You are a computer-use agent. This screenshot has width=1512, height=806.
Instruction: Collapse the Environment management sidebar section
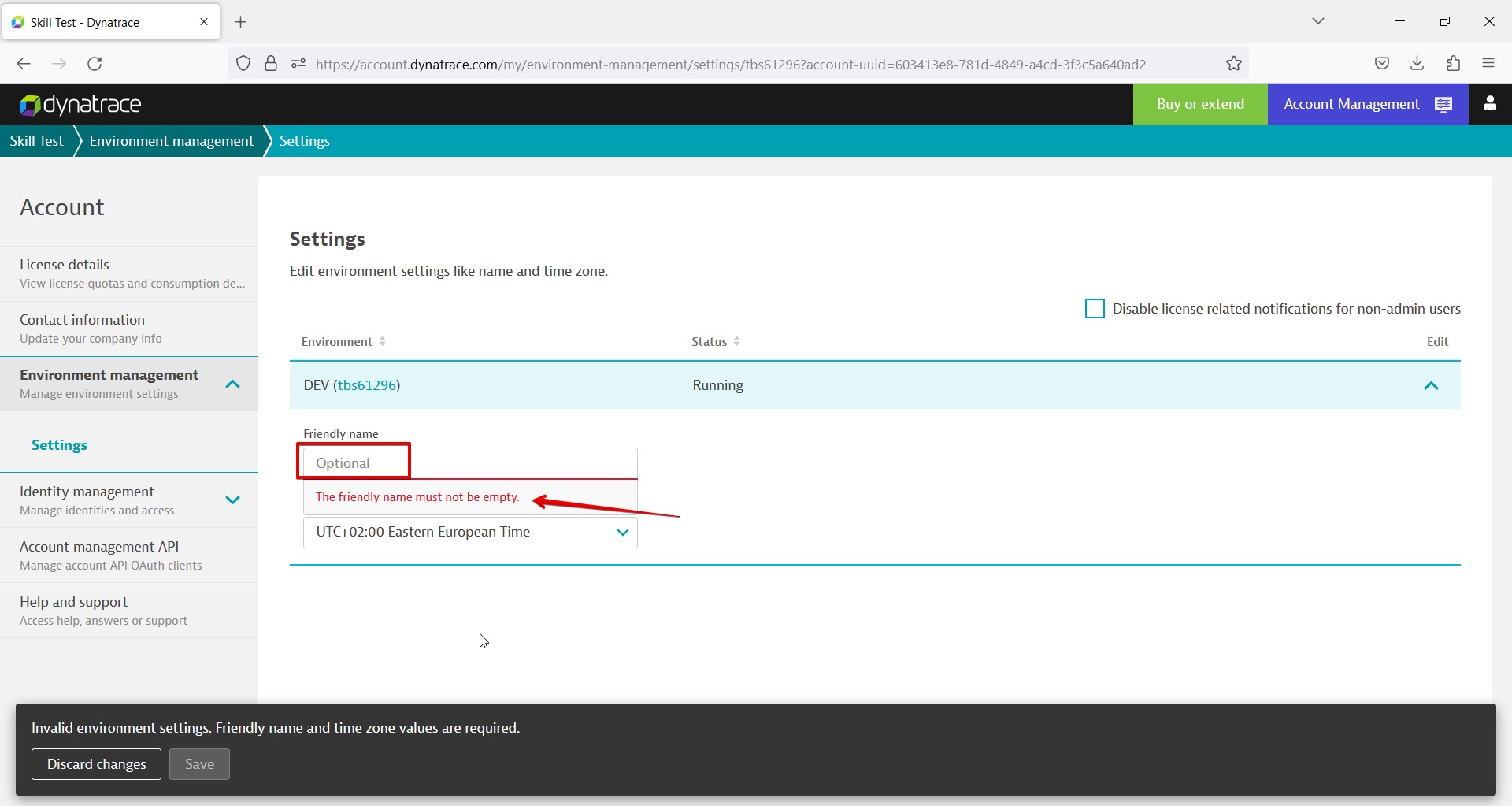232,384
